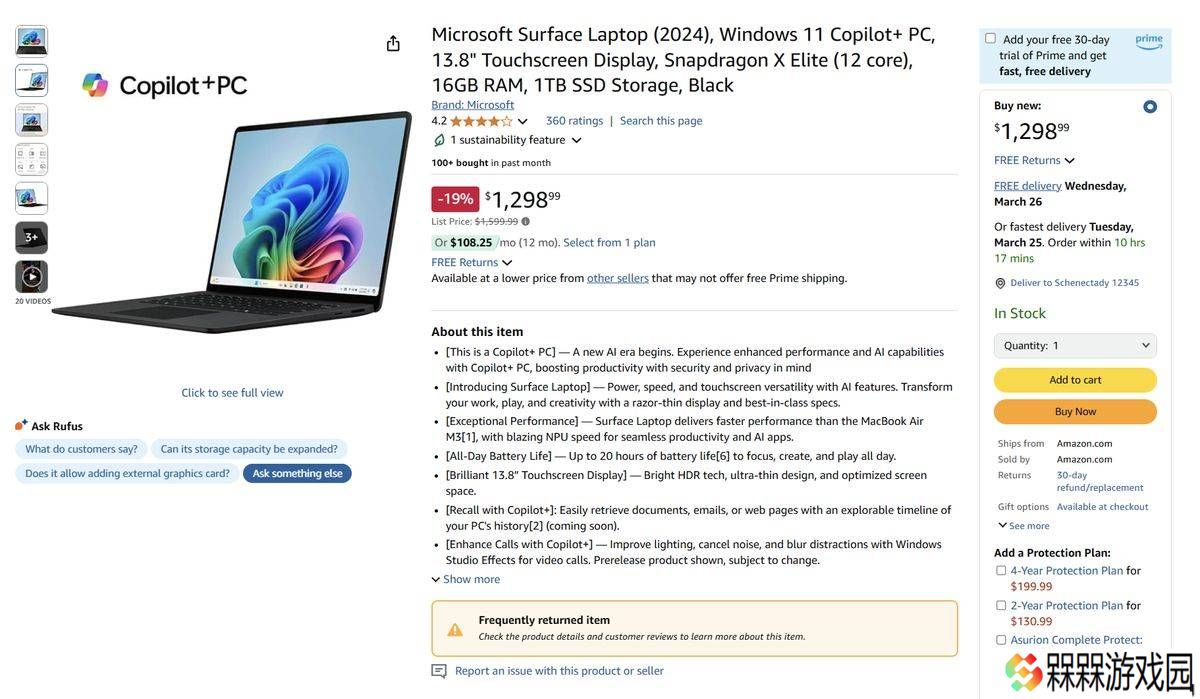Click the sustainability leaf icon
Viewport: 1200px width, 699px height.
(439, 140)
